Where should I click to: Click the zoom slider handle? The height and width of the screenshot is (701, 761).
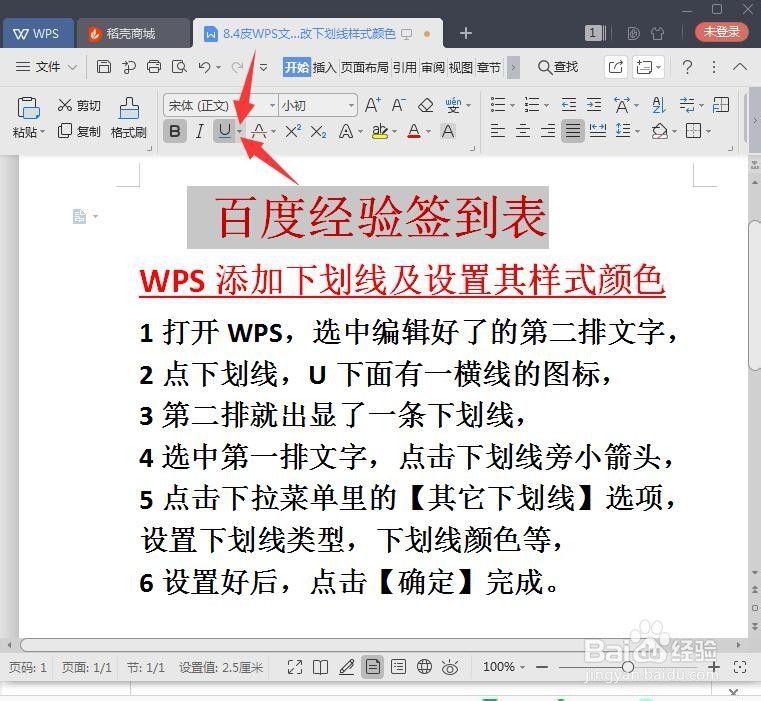point(628,667)
